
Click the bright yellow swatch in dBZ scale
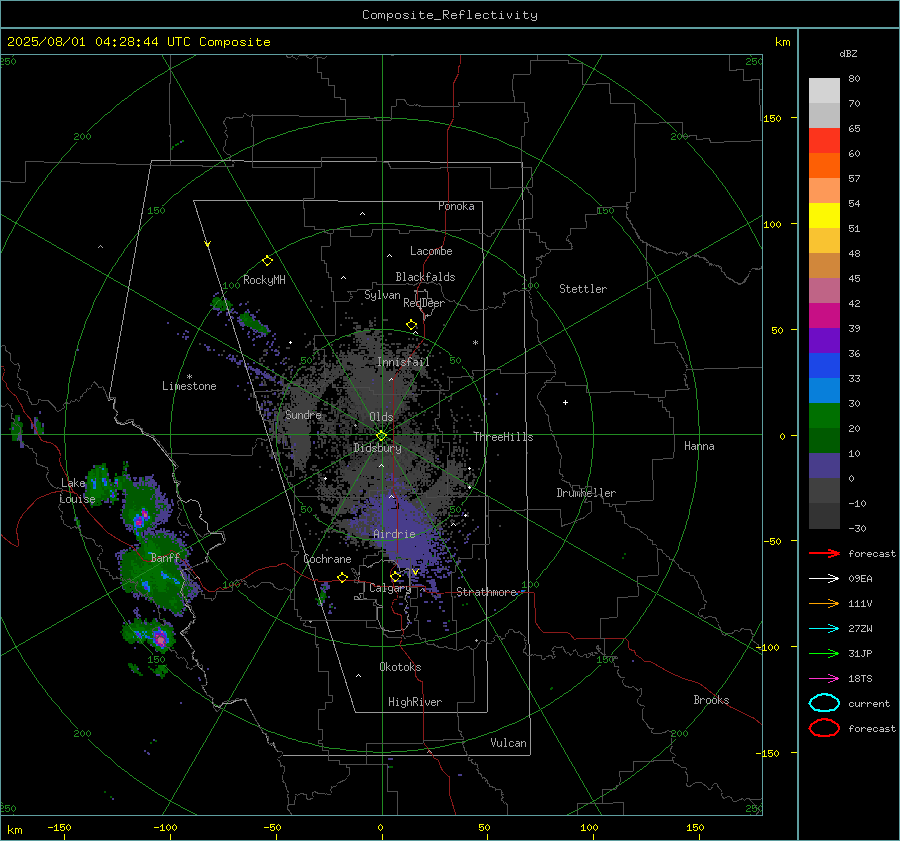[824, 215]
